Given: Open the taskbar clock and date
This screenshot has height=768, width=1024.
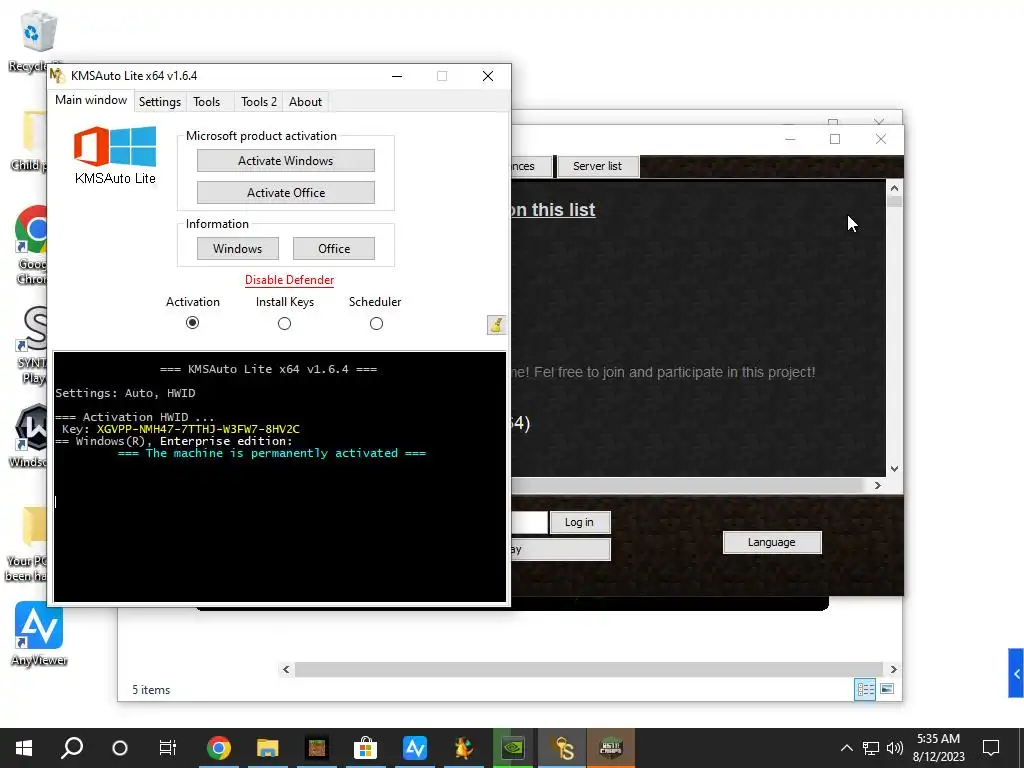Looking at the screenshot, I should click(x=938, y=748).
